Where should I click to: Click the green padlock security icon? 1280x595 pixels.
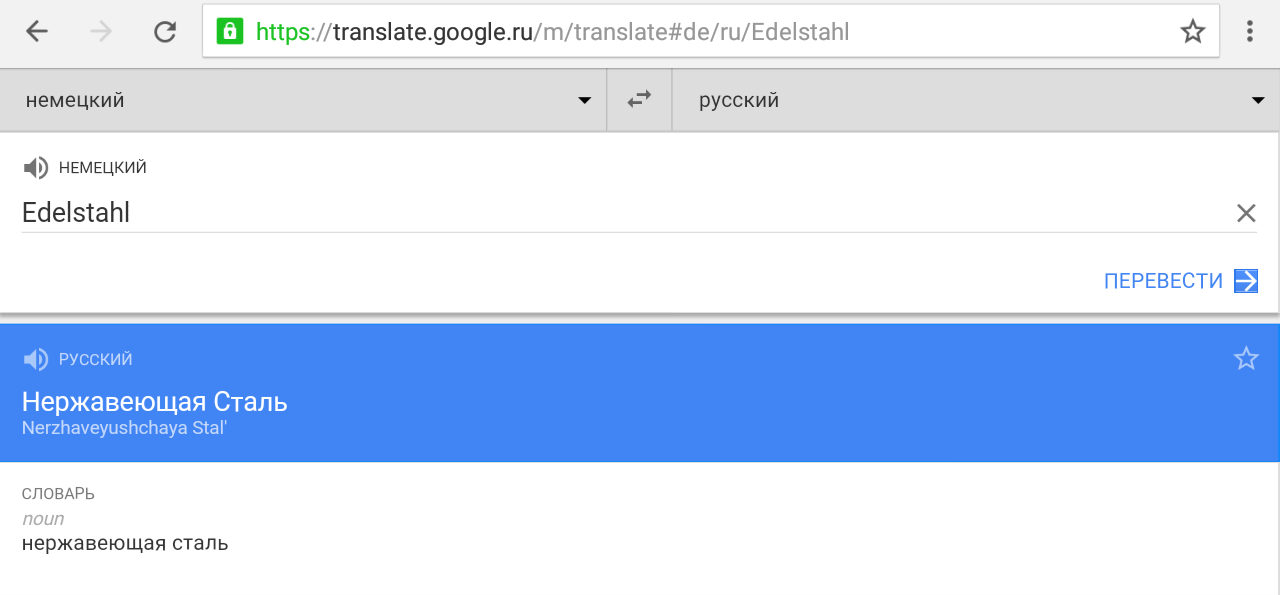[x=230, y=32]
